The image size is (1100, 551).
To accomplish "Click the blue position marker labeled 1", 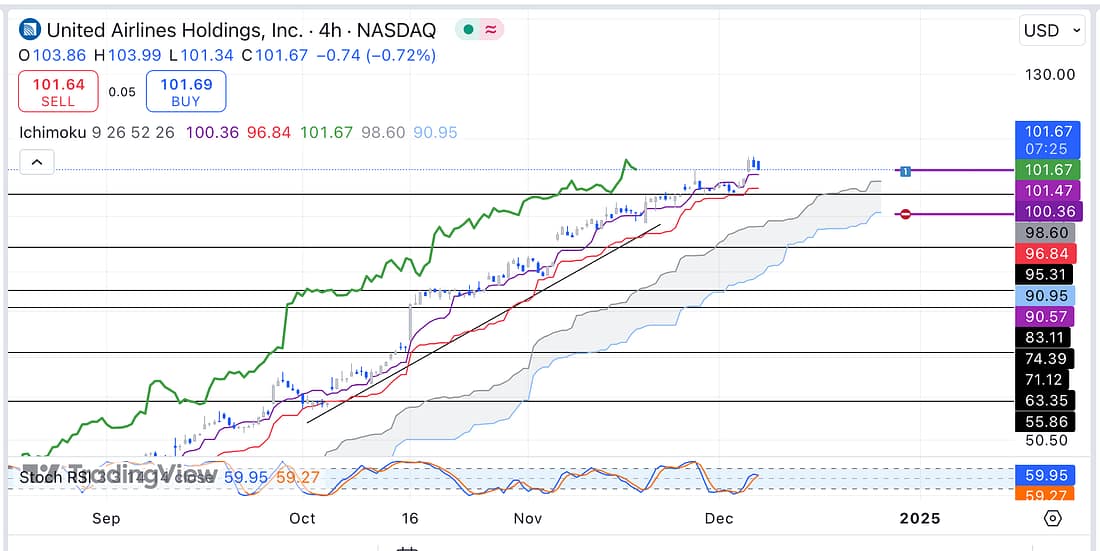I will pyautogui.click(x=904, y=171).
